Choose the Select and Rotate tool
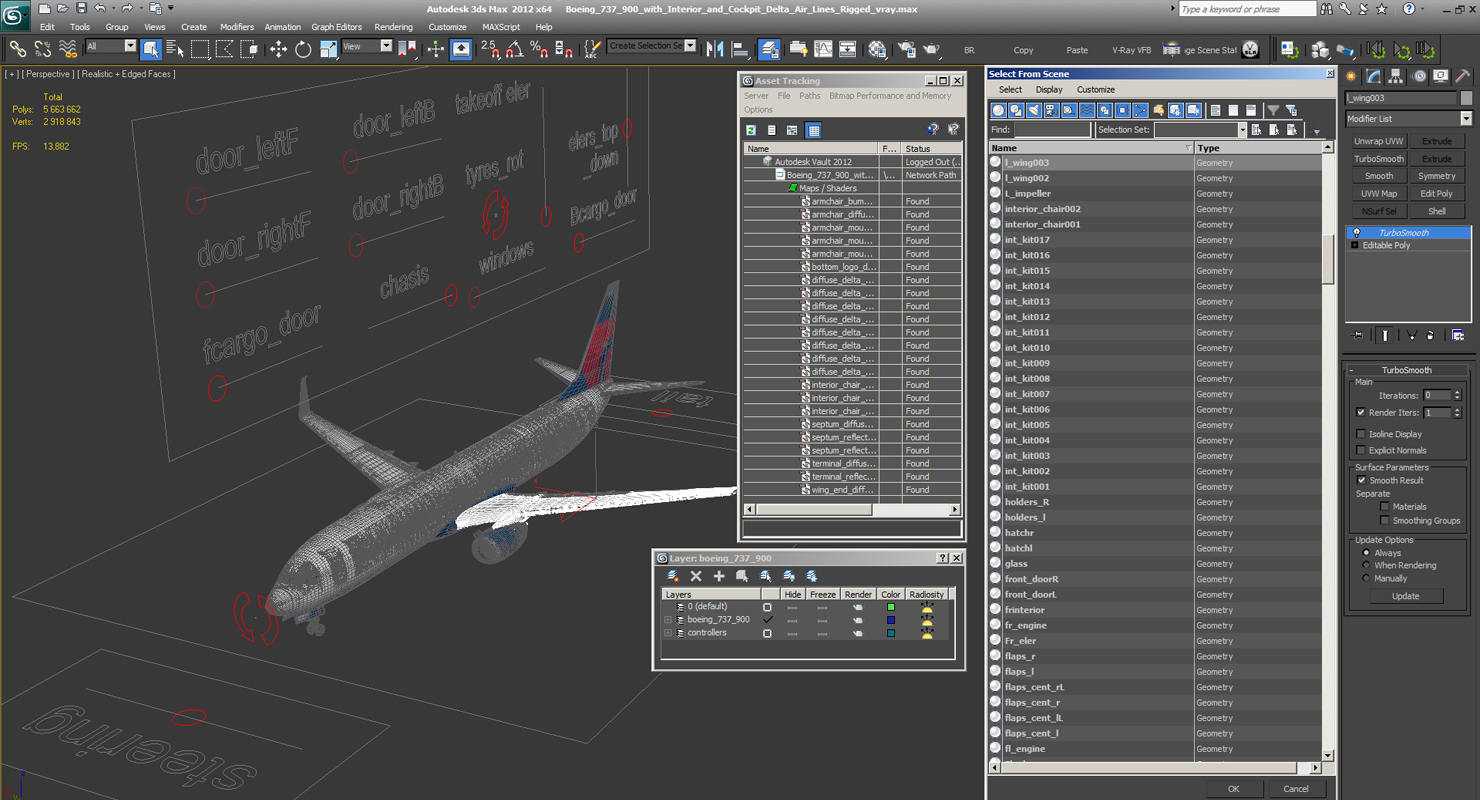The width and height of the screenshot is (1480, 800). [x=303, y=48]
